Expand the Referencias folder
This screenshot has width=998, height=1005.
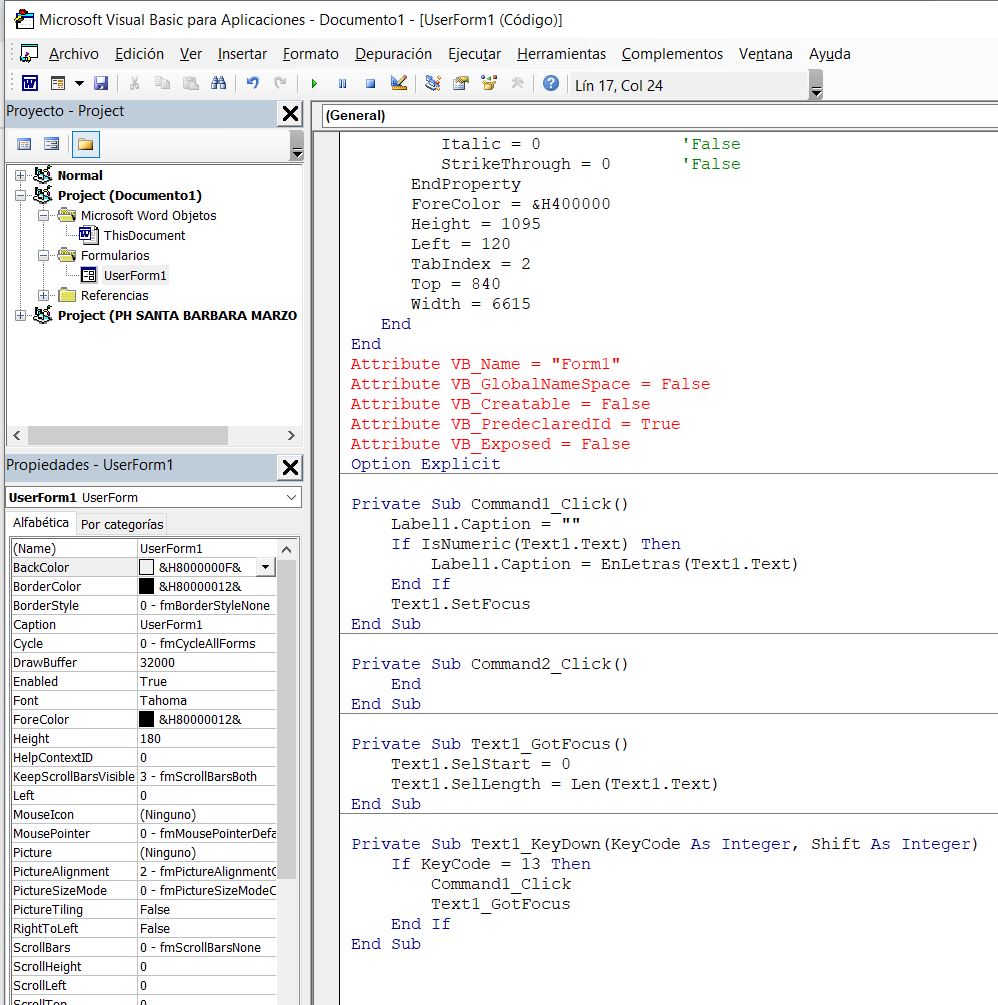(44, 295)
